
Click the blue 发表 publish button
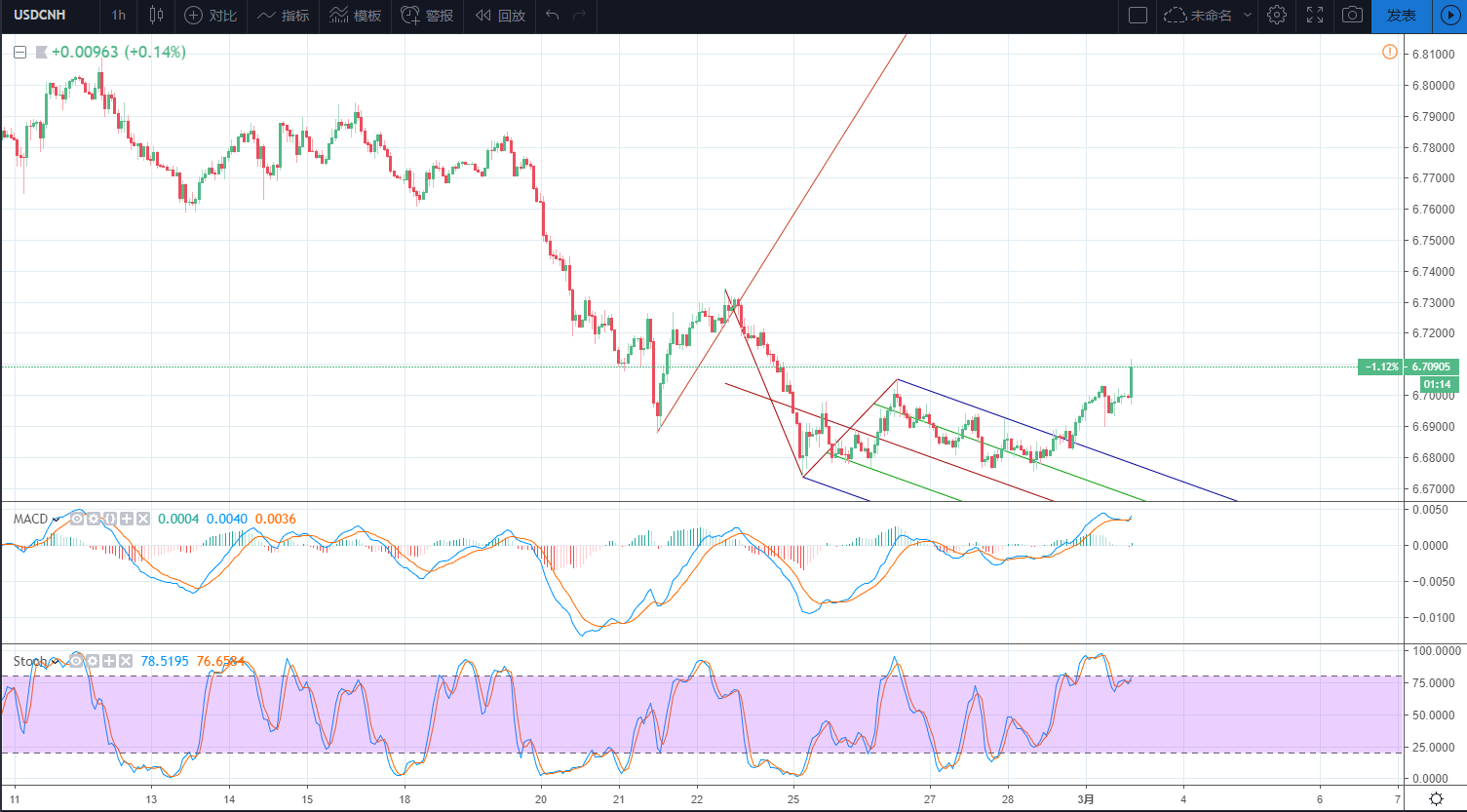point(1401,16)
